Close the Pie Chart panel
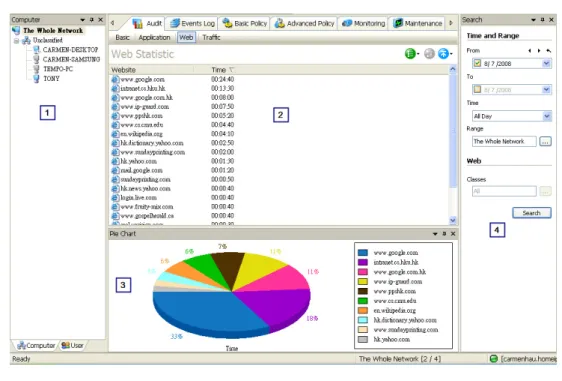 [x=453, y=234]
